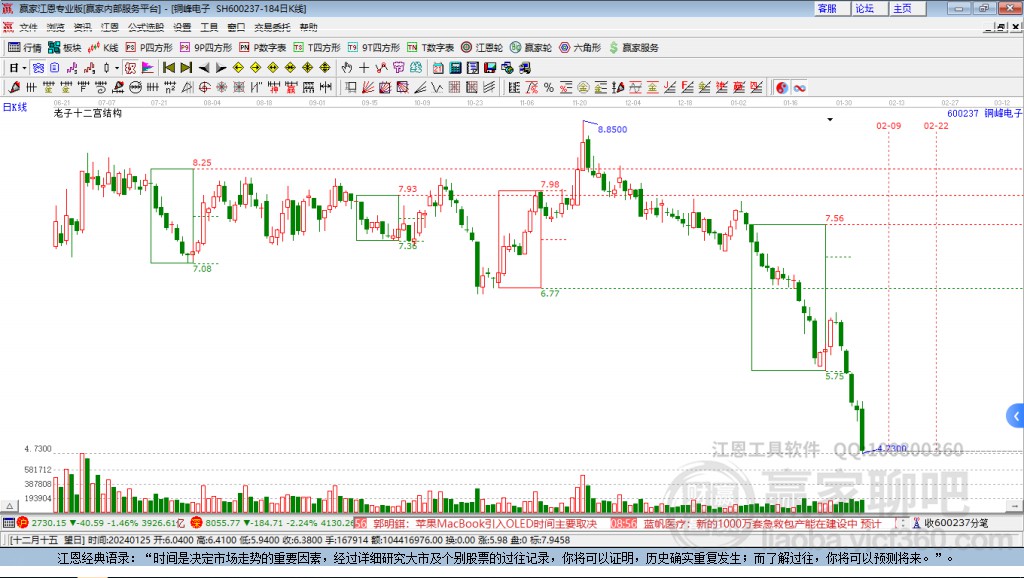Open 板块 sector view

(65, 48)
